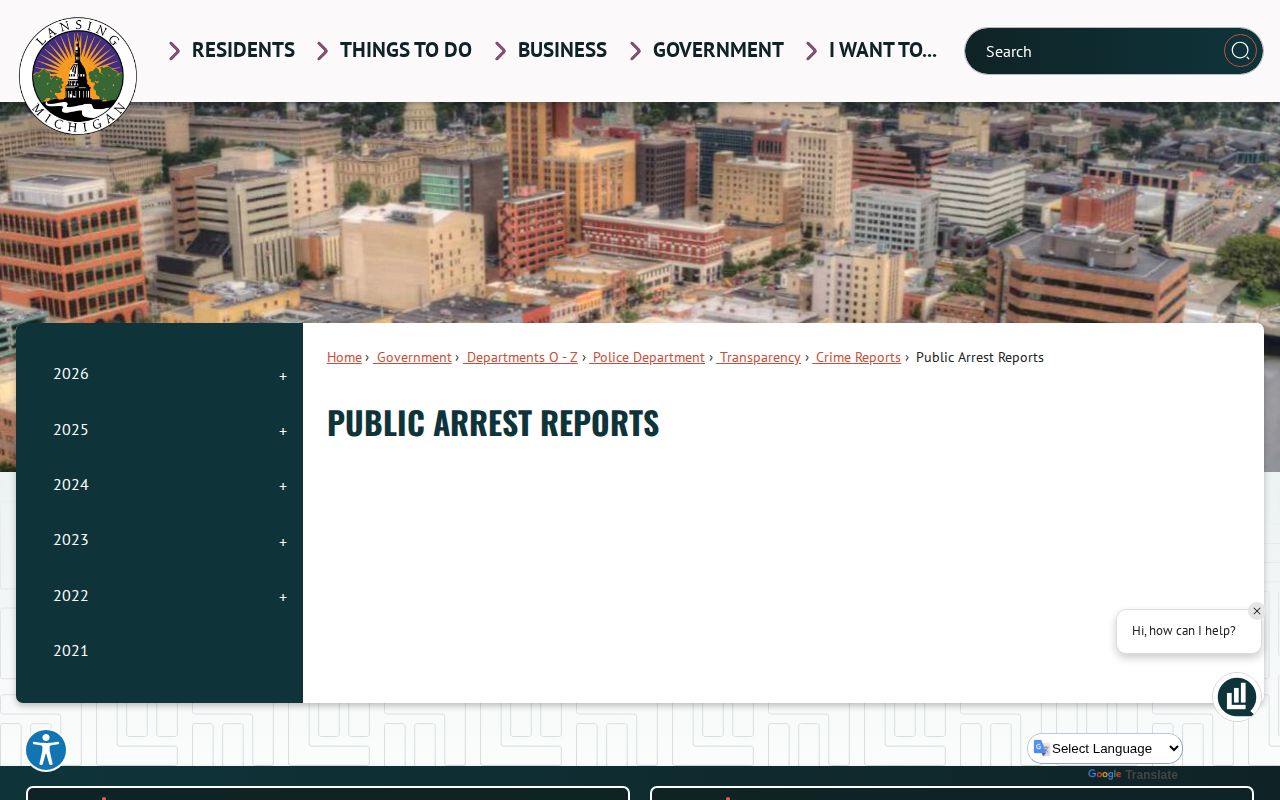Open the I Want To menu
This screenshot has width=1280, height=800.
[x=883, y=50]
